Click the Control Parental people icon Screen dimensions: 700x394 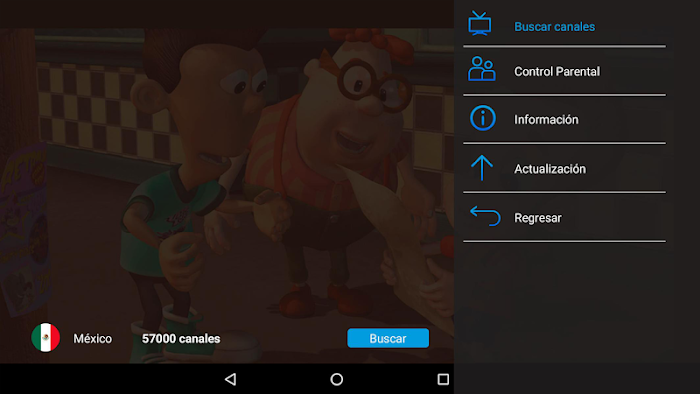pyautogui.click(x=482, y=69)
